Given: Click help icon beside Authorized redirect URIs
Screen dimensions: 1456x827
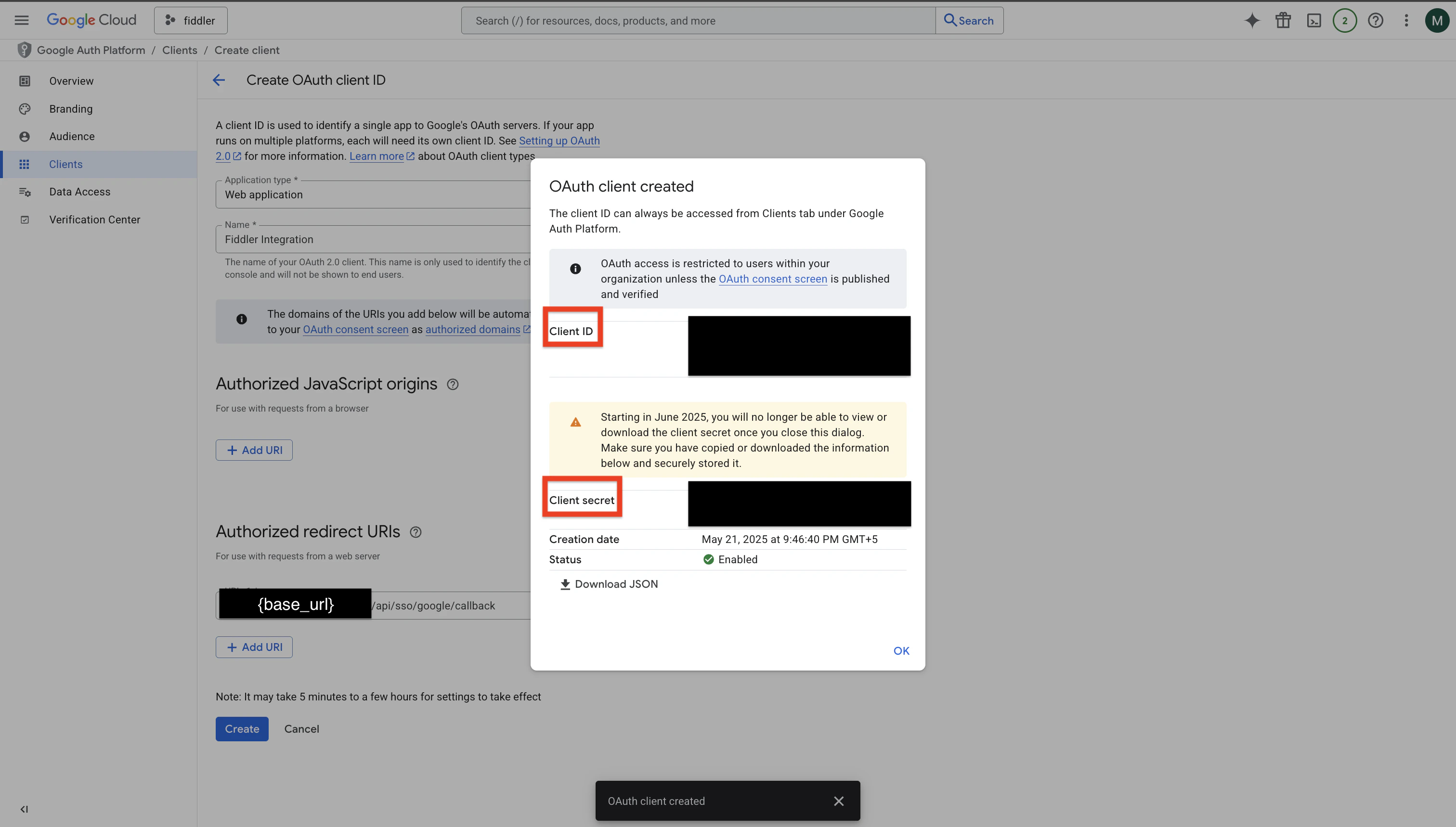Looking at the screenshot, I should [416, 532].
